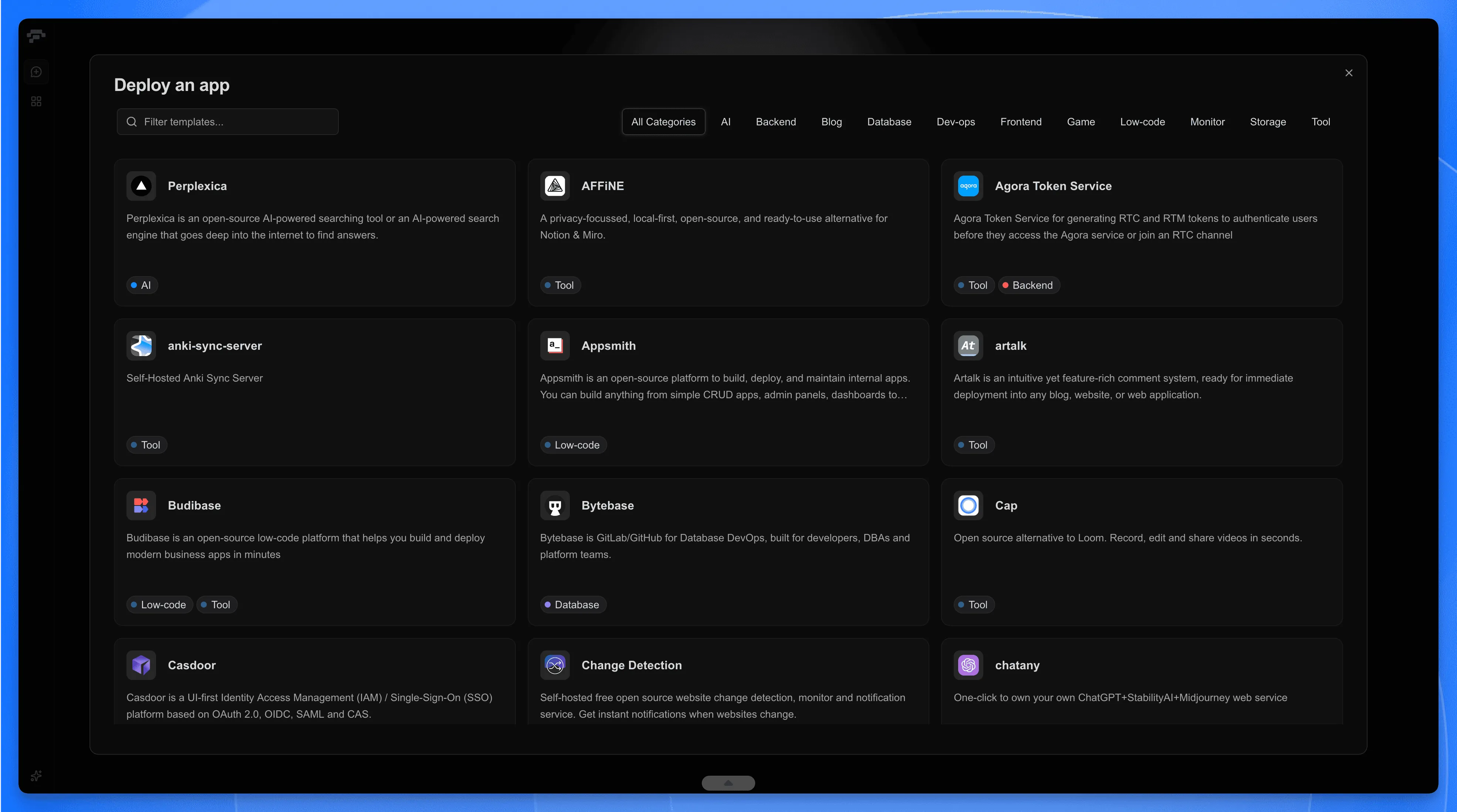Image resolution: width=1457 pixels, height=812 pixels.
Task: Click the Agora Token Service icon
Action: 968,186
